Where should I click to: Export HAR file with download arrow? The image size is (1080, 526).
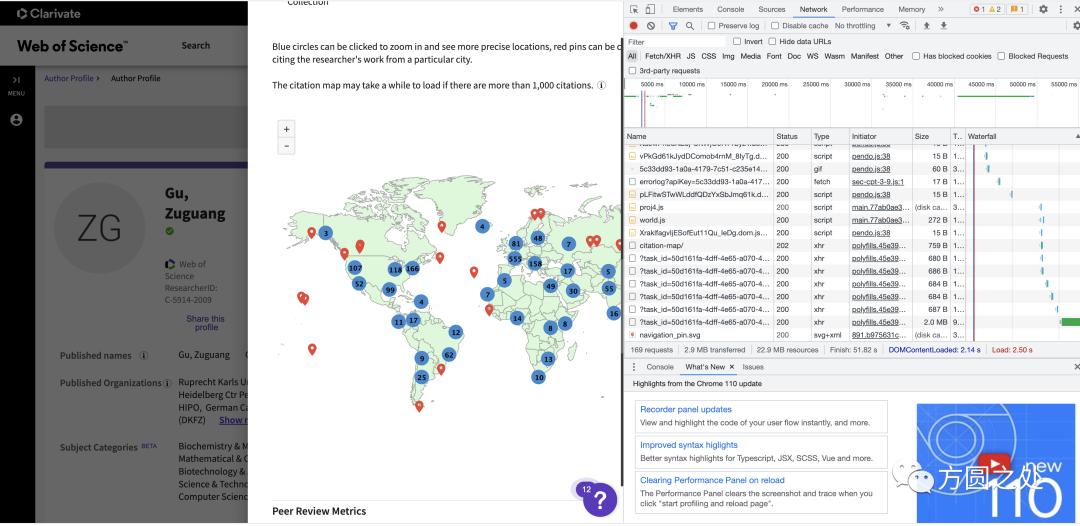(x=944, y=25)
